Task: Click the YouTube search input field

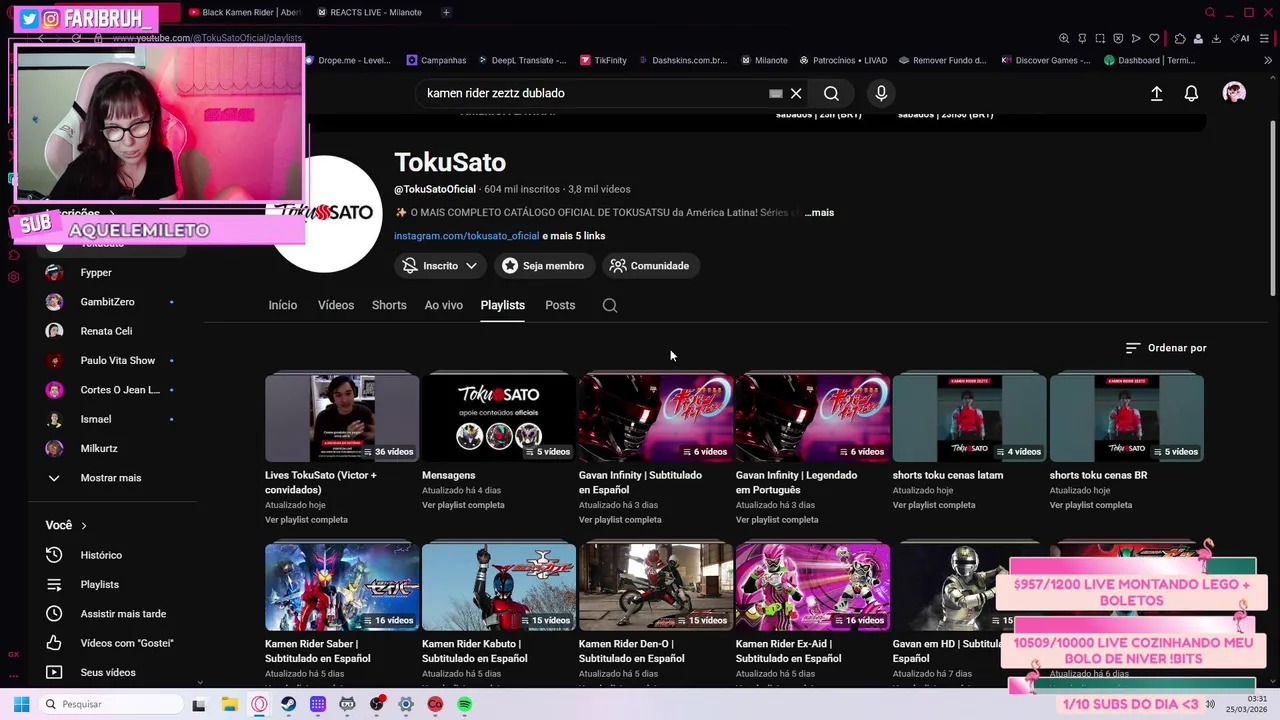Action: point(595,93)
